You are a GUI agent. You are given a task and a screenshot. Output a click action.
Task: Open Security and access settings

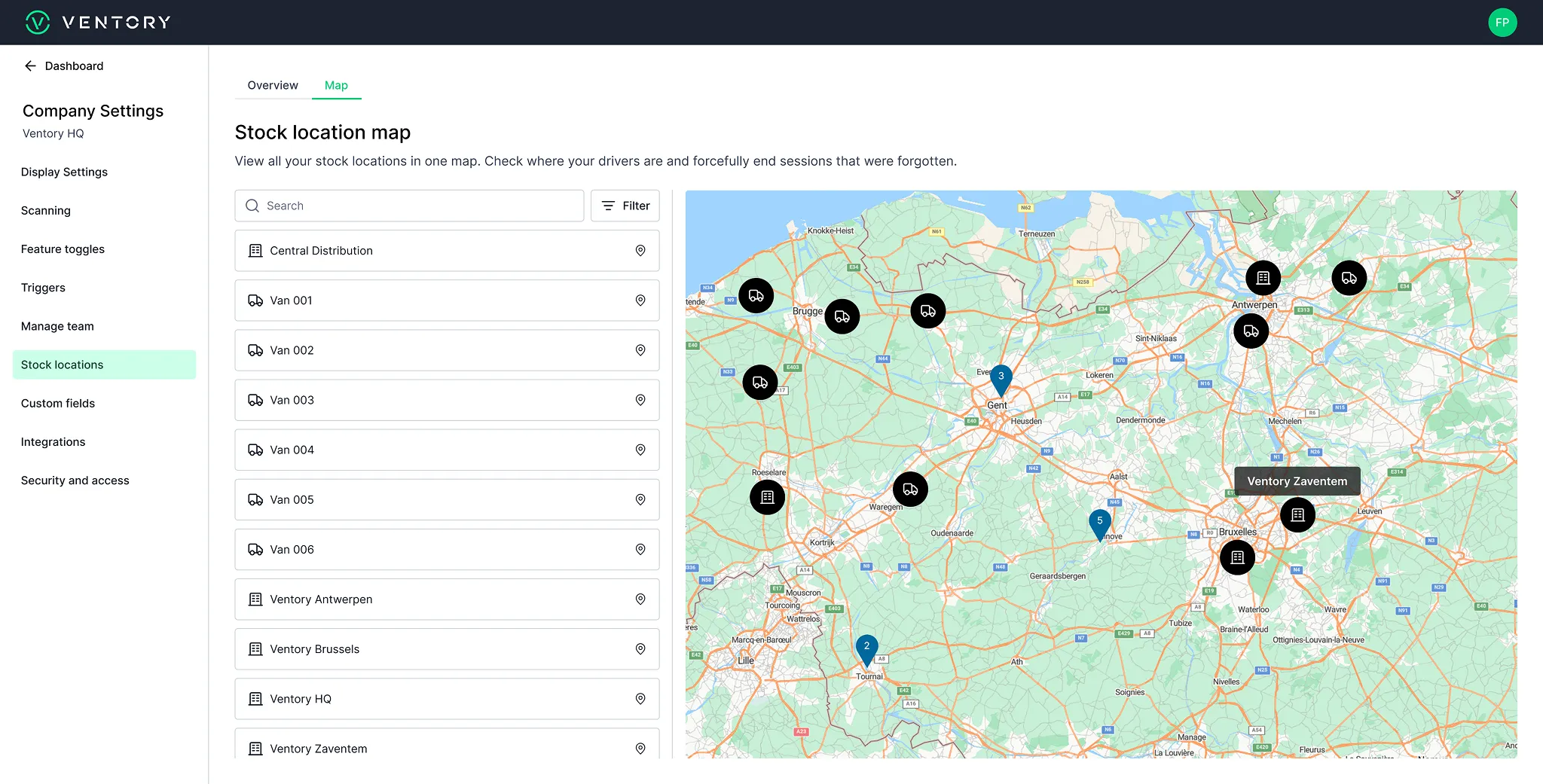click(x=75, y=480)
